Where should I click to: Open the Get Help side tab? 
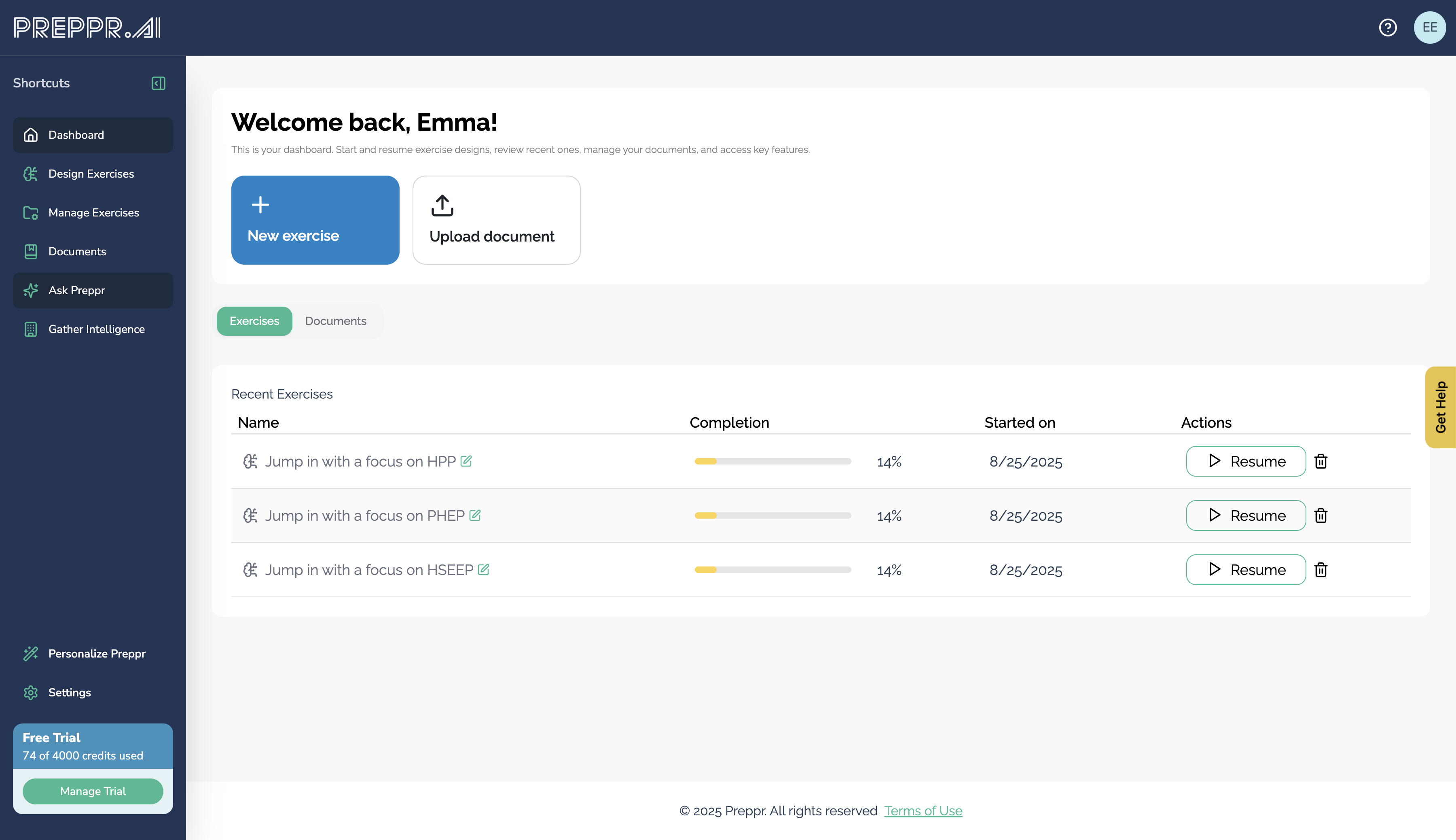click(x=1440, y=407)
